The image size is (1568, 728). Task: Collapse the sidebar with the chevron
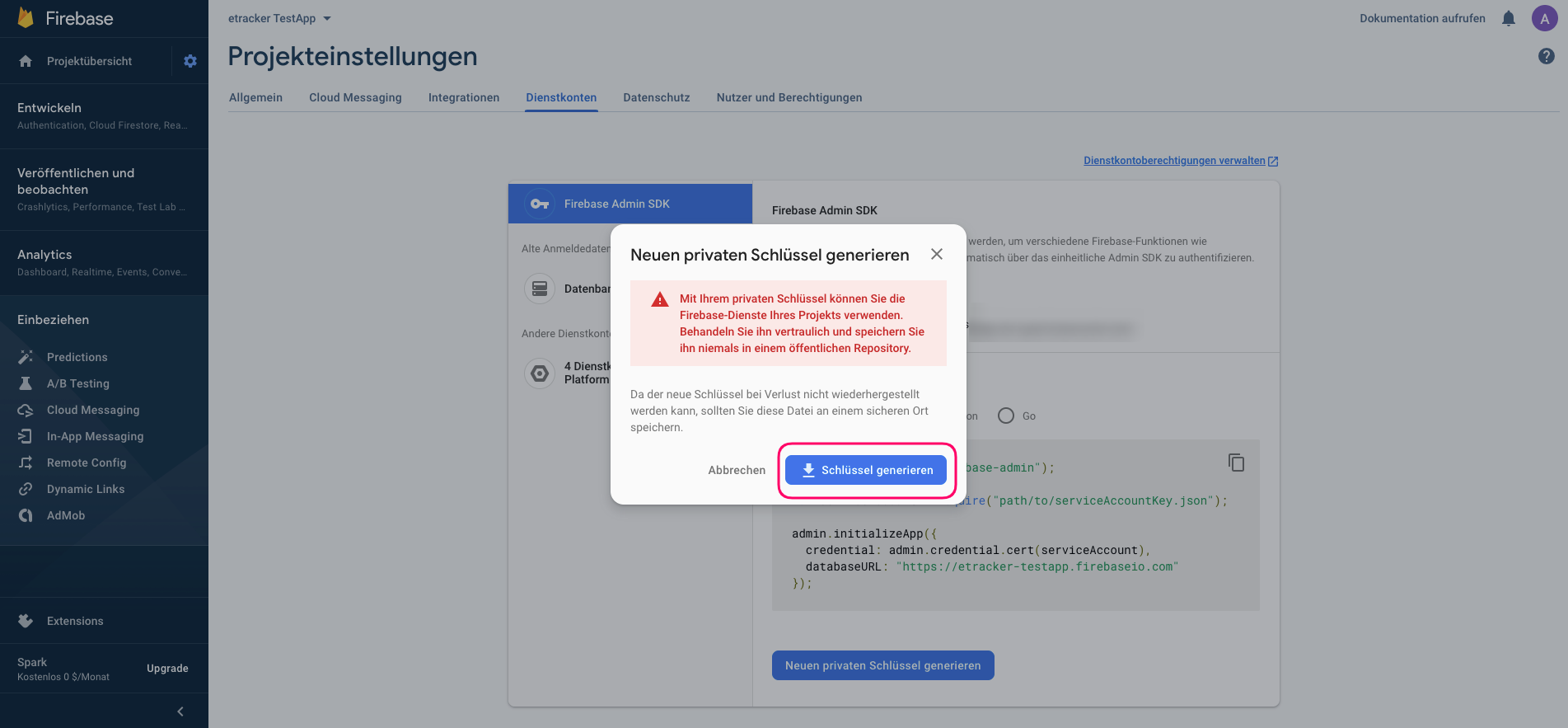coord(180,712)
